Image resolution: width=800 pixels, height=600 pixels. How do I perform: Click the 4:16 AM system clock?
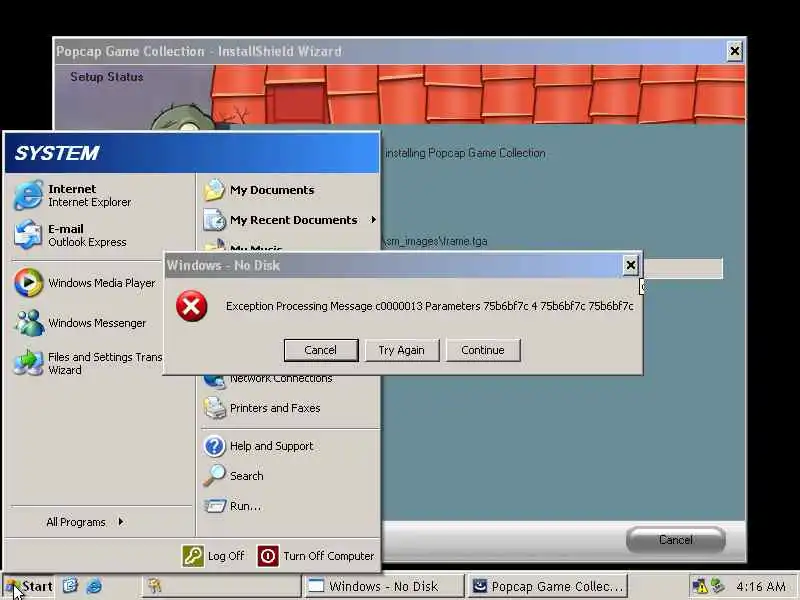(x=760, y=586)
